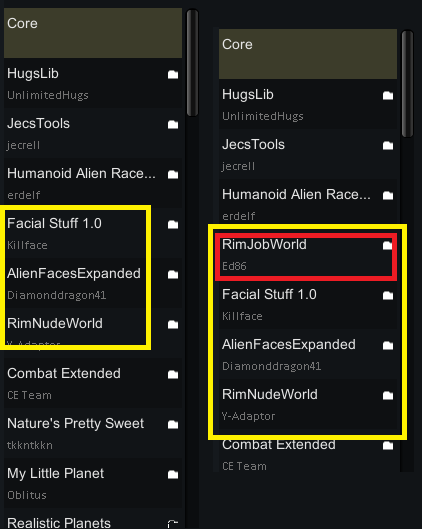Screen dimensions: 422x529
Task: Select Combat Extended in the right list
Action: point(308,450)
